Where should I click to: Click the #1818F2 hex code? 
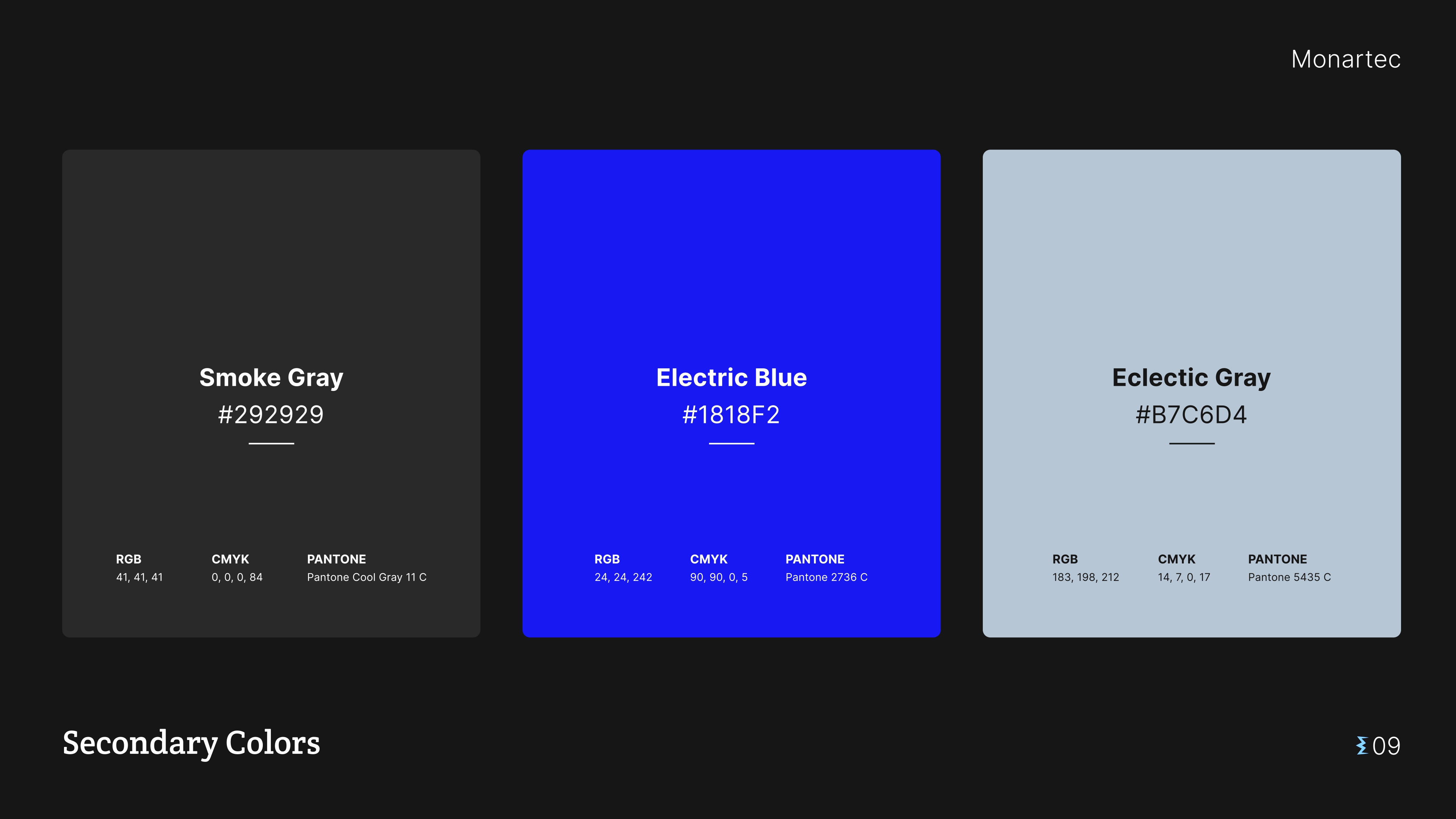[x=731, y=415]
